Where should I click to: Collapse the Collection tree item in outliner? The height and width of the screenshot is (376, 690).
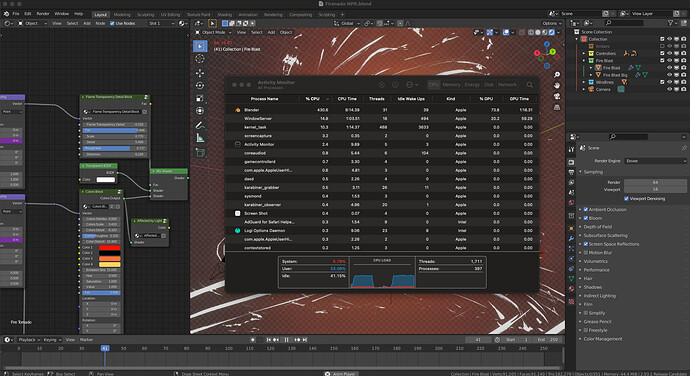[x=577, y=39]
